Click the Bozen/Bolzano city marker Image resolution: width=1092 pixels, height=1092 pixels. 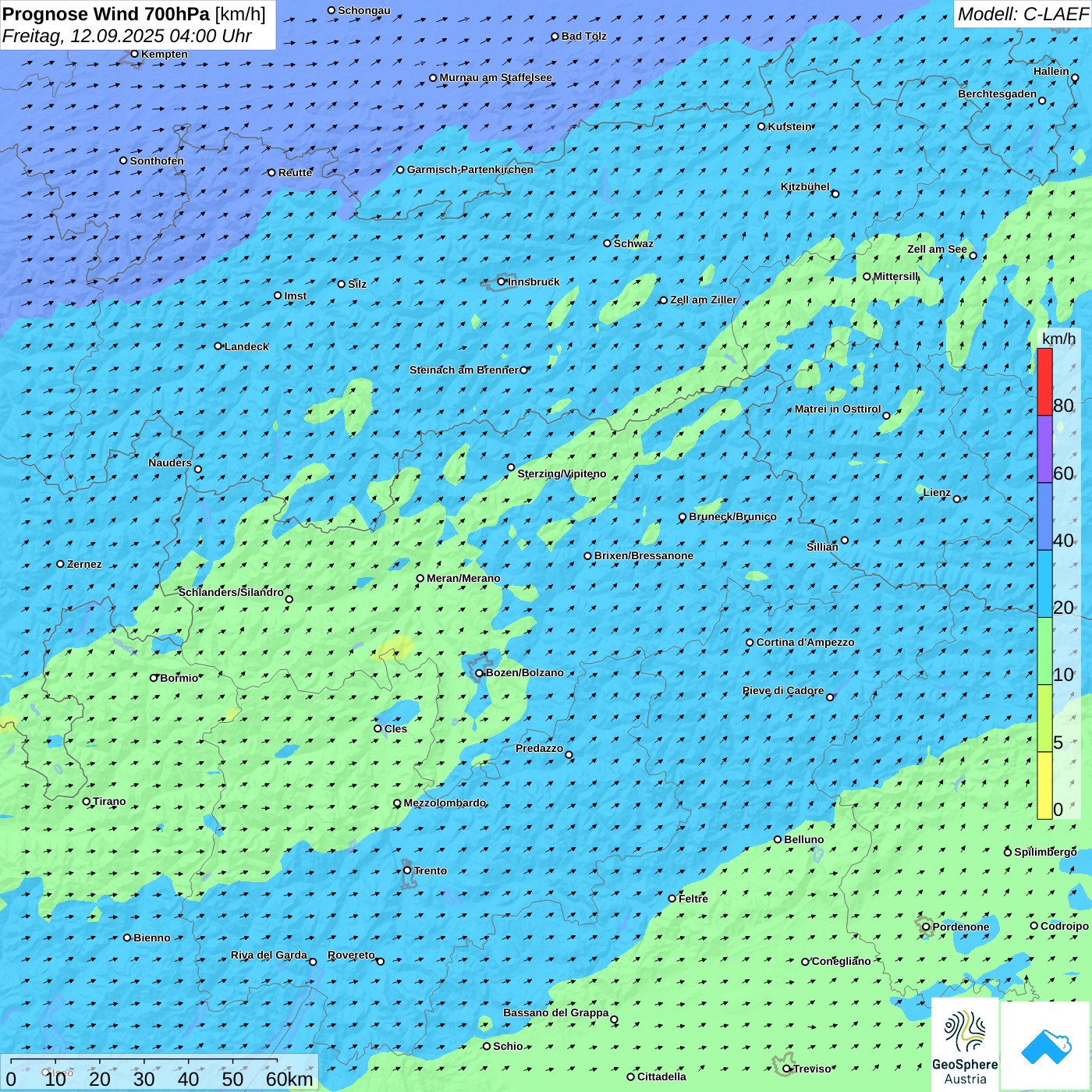(x=479, y=673)
